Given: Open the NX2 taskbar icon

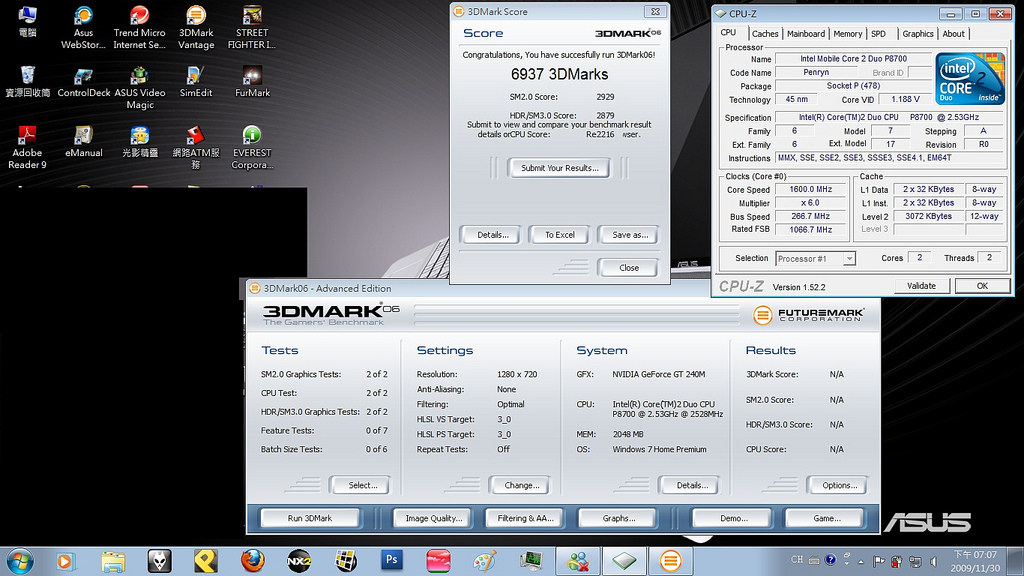Looking at the screenshot, I should tap(298, 561).
